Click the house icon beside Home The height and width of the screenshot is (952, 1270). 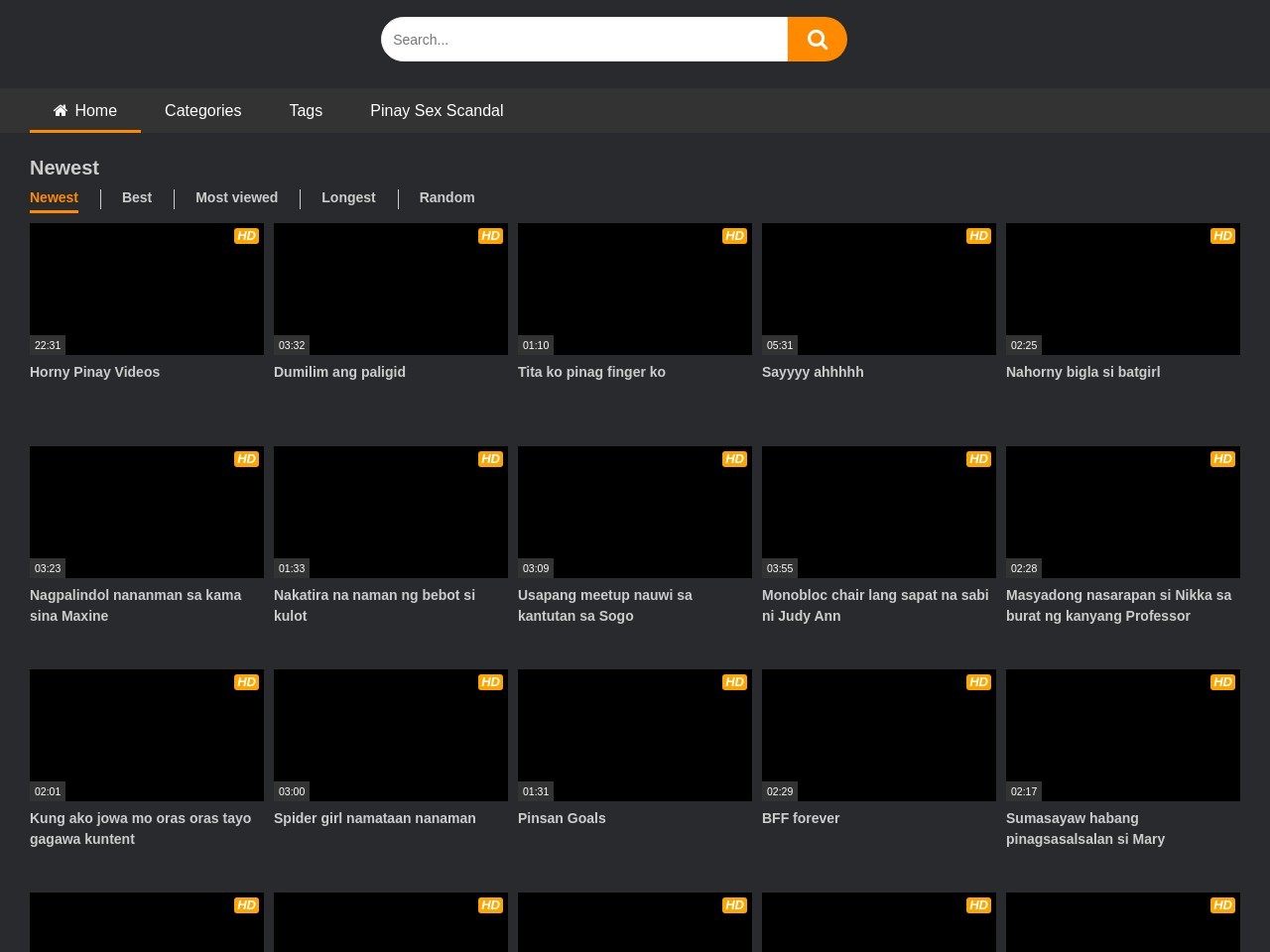pyautogui.click(x=61, y=110)
